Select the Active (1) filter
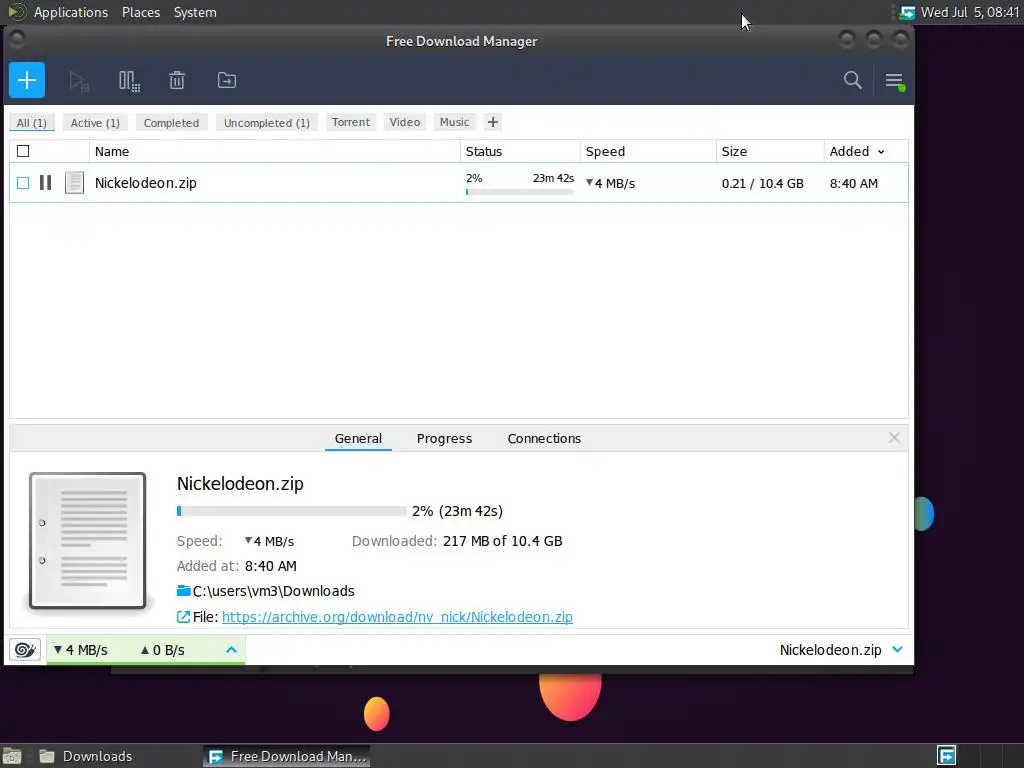This screenshot has width=1024, height=768. (95, 123)
